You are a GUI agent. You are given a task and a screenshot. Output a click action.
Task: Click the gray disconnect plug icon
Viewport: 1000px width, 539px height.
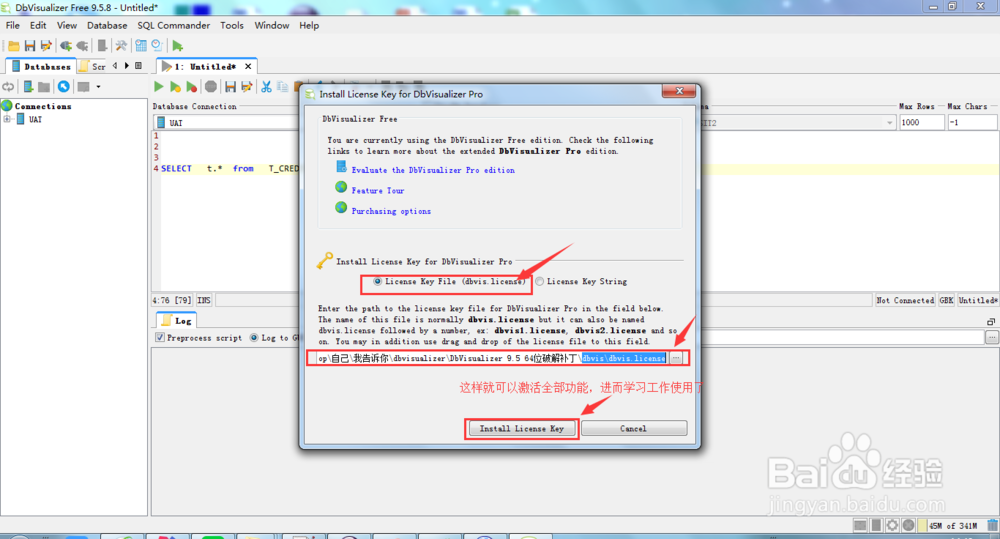82,46
